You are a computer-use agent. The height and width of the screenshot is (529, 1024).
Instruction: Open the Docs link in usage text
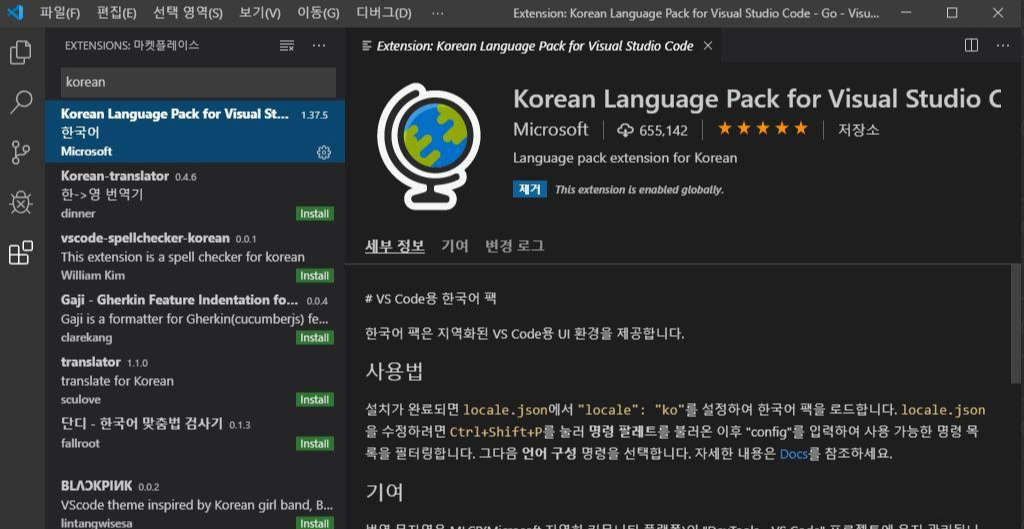click(x=794, y=453)
